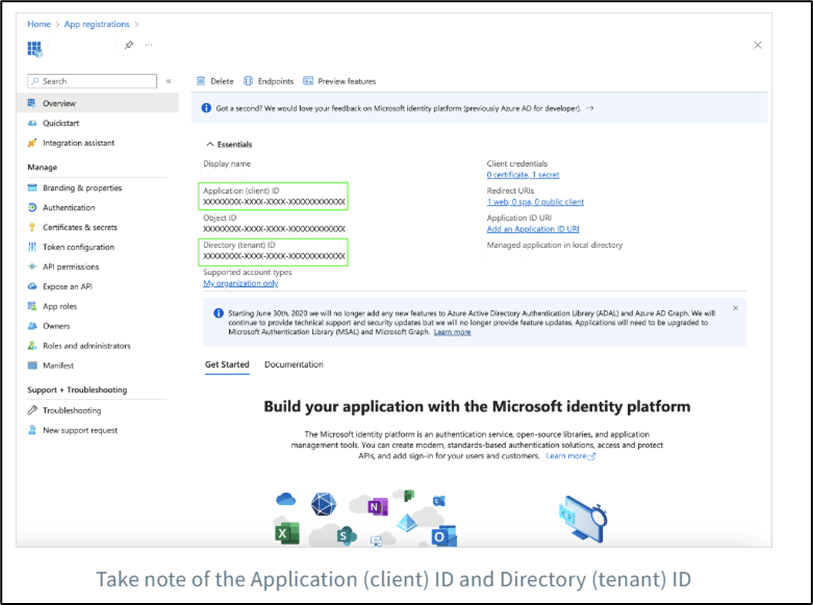This screenshot has height=605, width=813.
Task: Click the Token configuration icon
Action: tap(32, 247)
